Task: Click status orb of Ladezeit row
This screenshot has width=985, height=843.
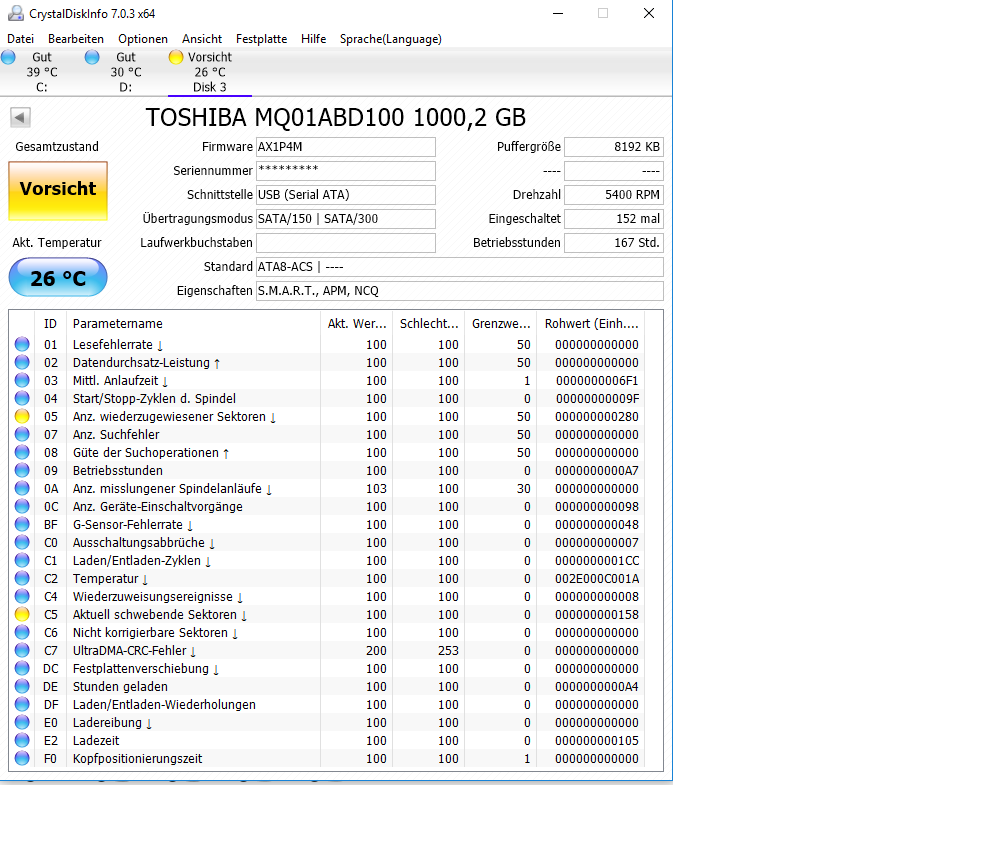Action: coord(22,741)
